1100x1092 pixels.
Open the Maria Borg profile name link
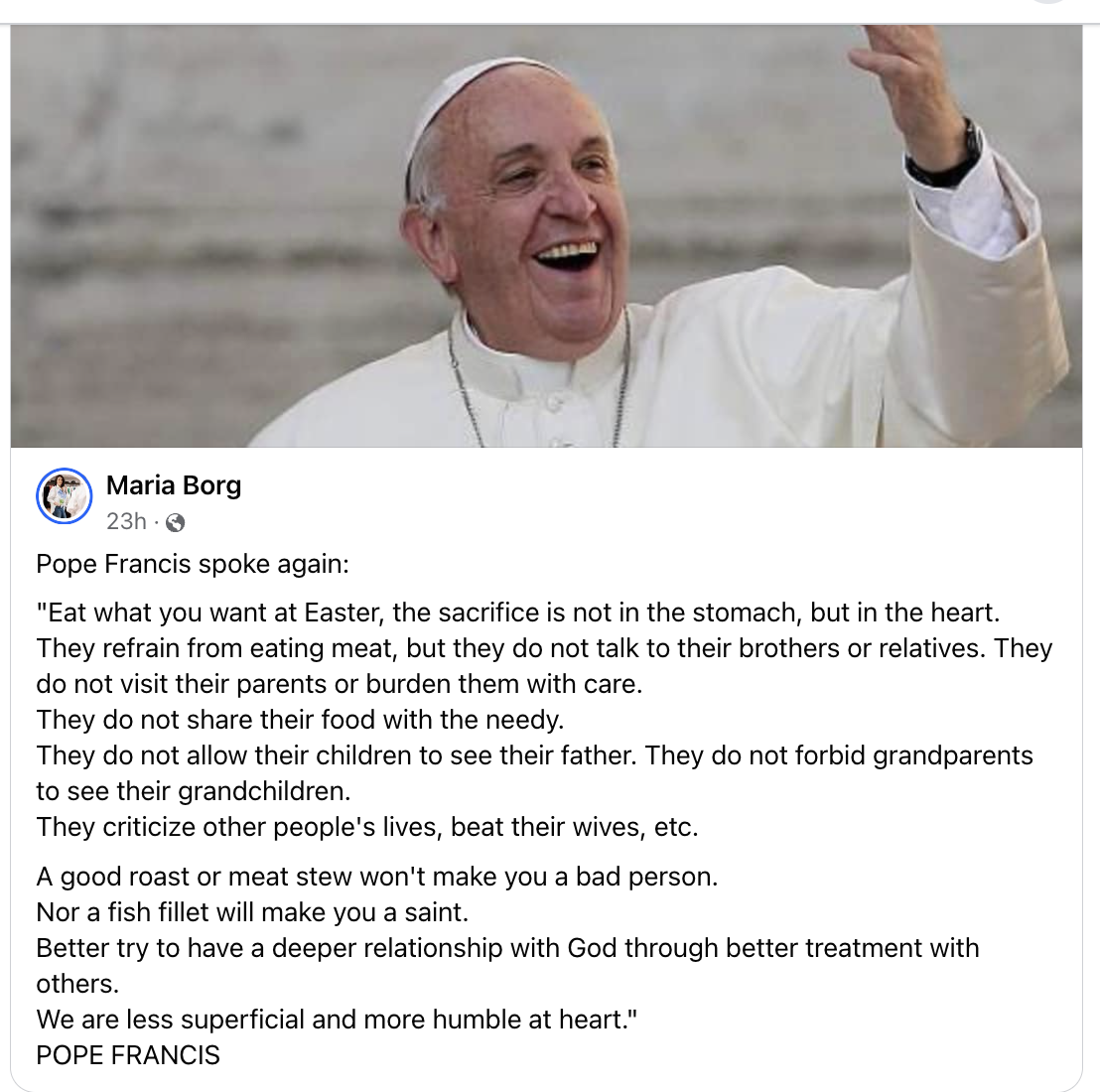[x=174, y=485]
